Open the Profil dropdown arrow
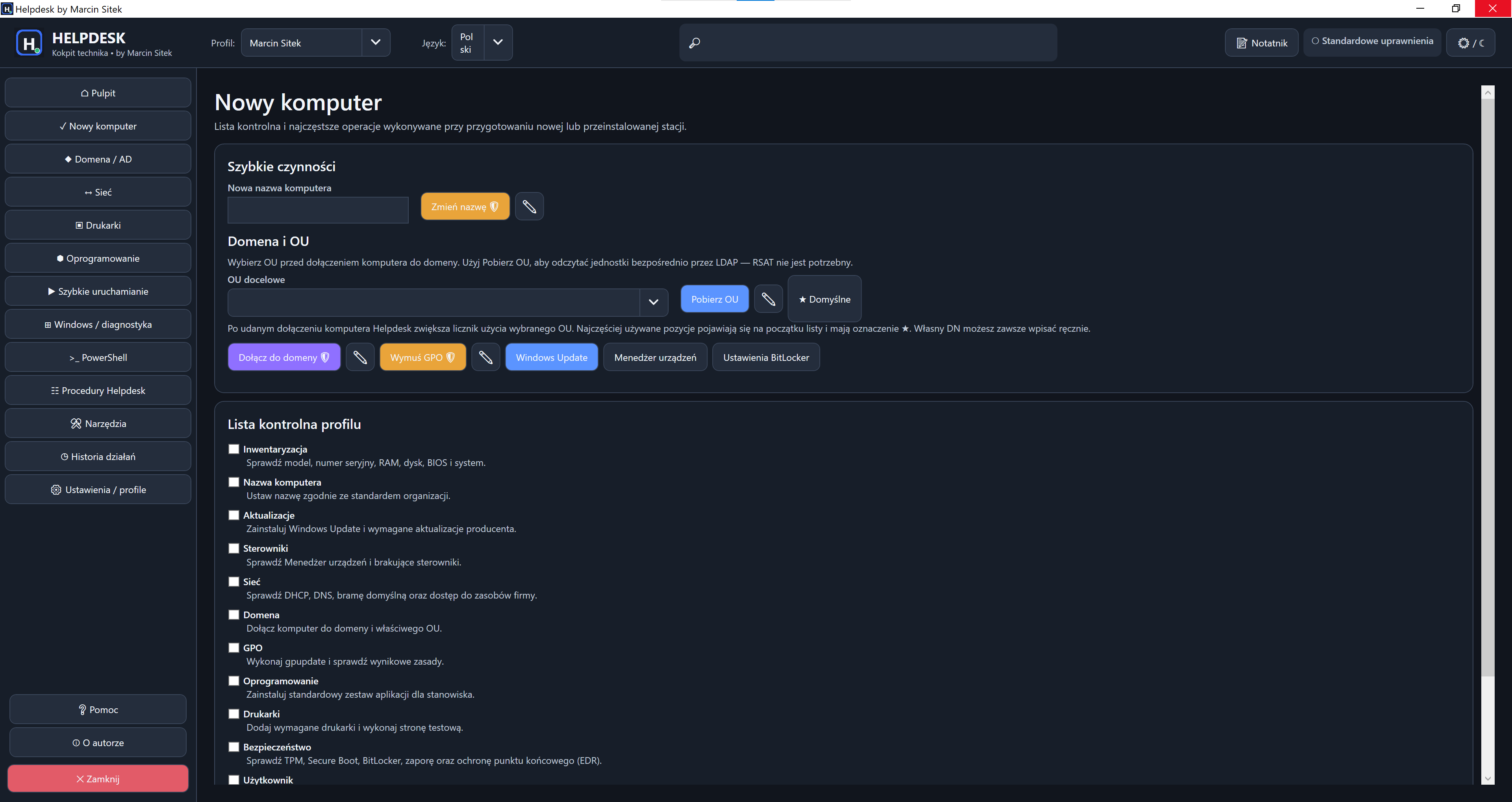This screenshot has width=1512, height=802. pos(376,42)
